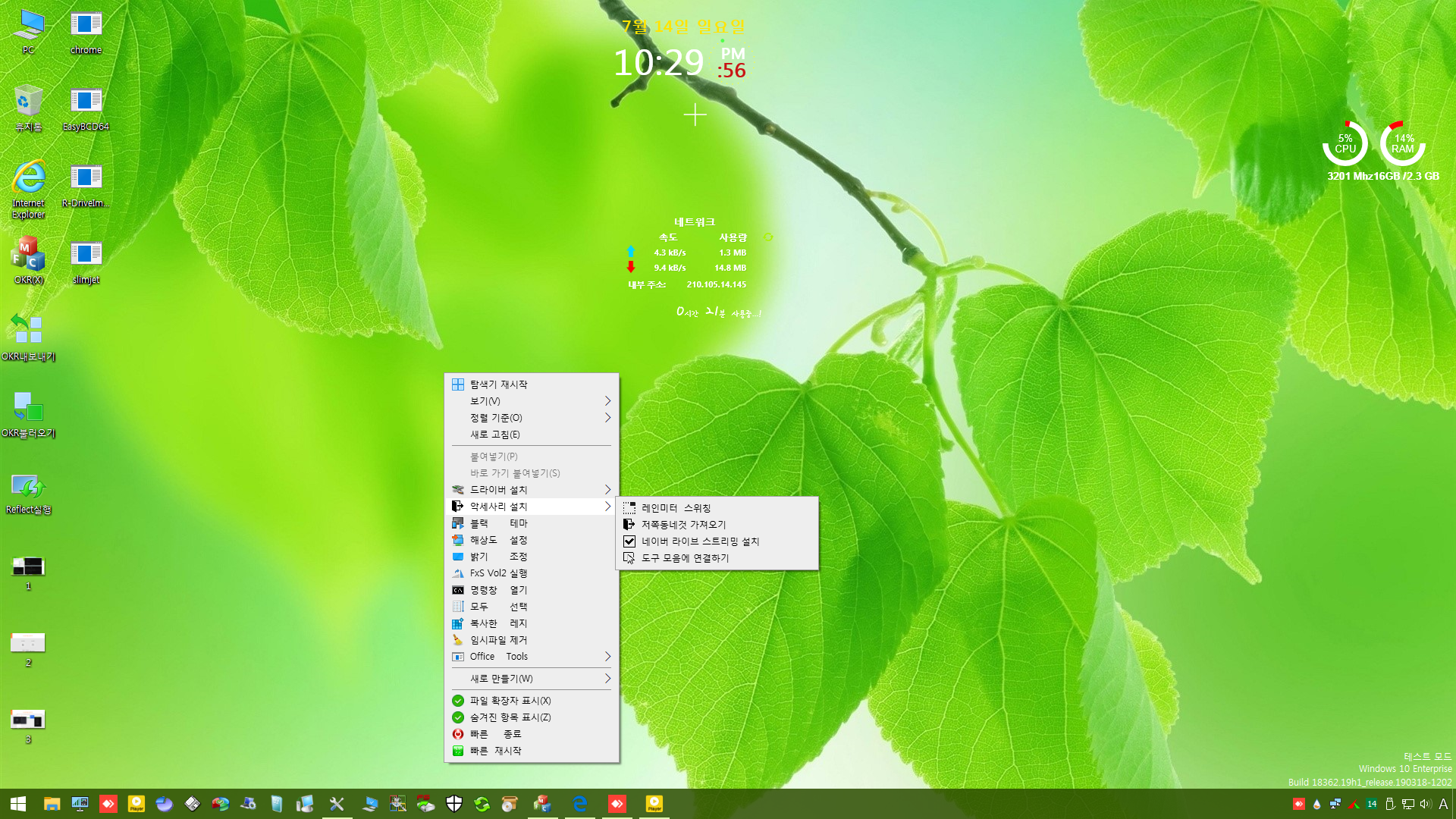Toggle 네이버 라이브 스트리밍 설치 checkbox item
Viewport: 1456px width, 819px height.
[717, 541]
